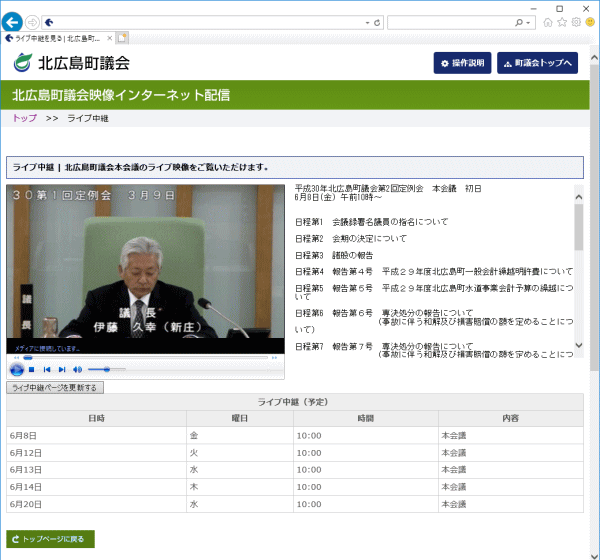Open a new browser tab
This screenshot has height=560, width=600.
coord(122,38)
